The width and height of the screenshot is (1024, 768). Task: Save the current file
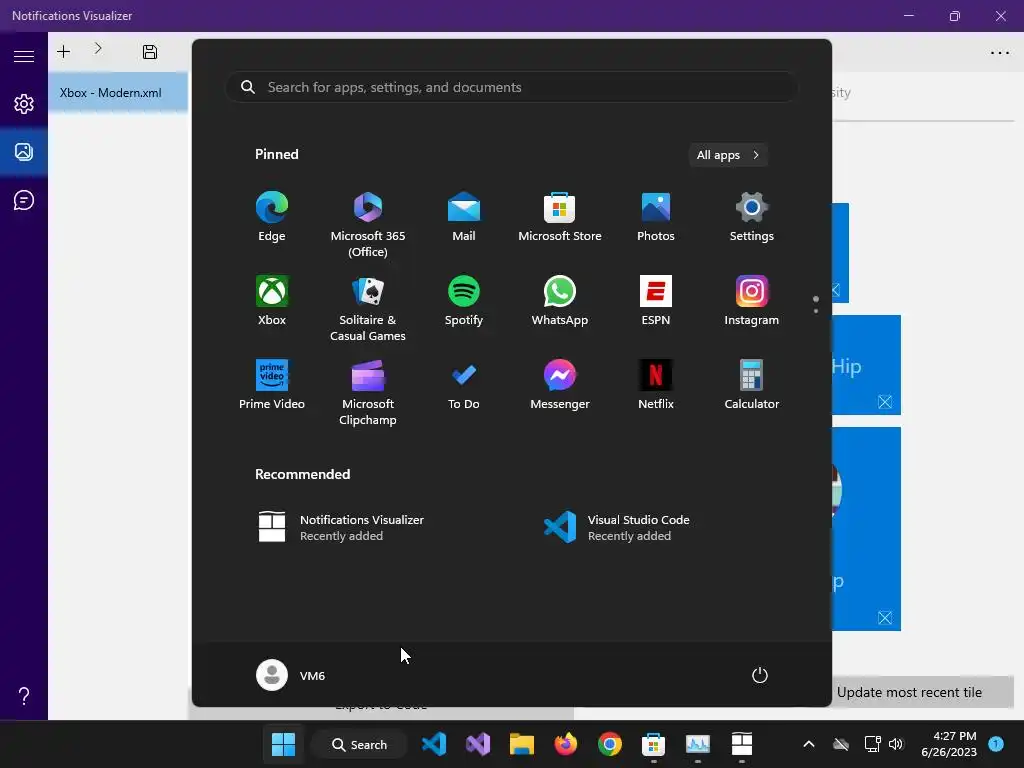point(150,52)
